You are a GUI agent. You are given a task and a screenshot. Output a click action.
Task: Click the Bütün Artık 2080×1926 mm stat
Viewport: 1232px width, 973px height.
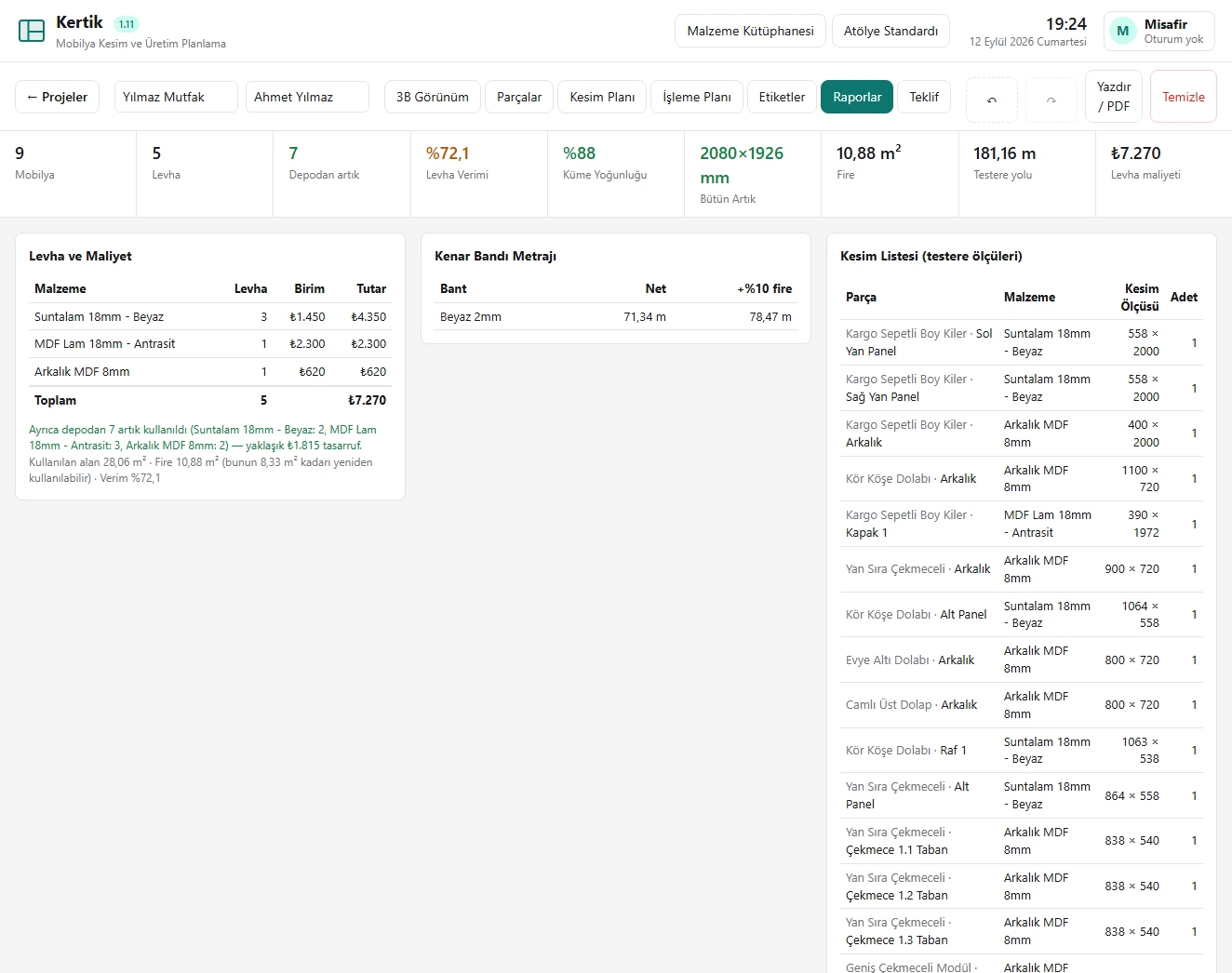[x=752, y=174]
